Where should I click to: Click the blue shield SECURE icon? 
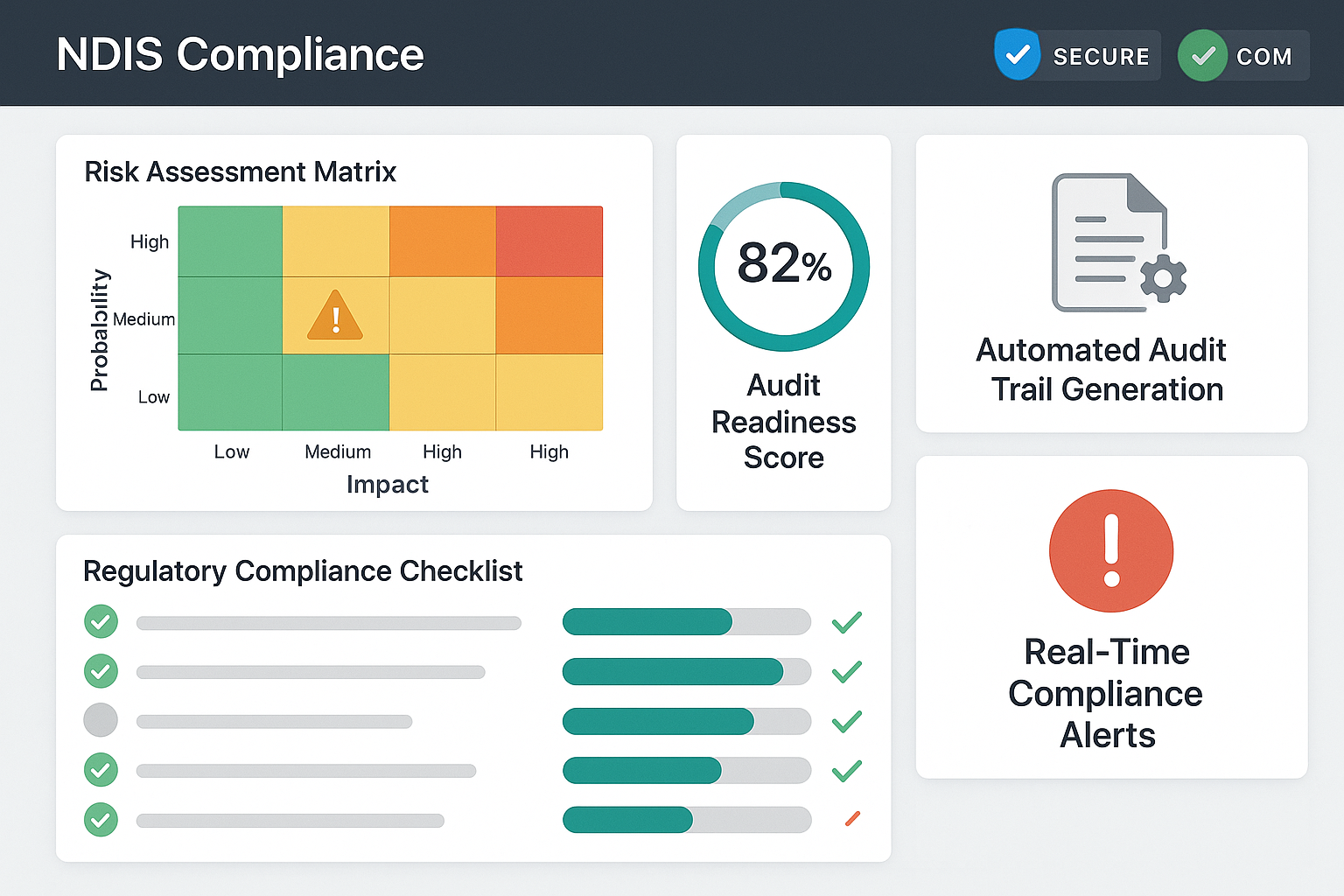pyautogui.click(x=1017, y=55)
